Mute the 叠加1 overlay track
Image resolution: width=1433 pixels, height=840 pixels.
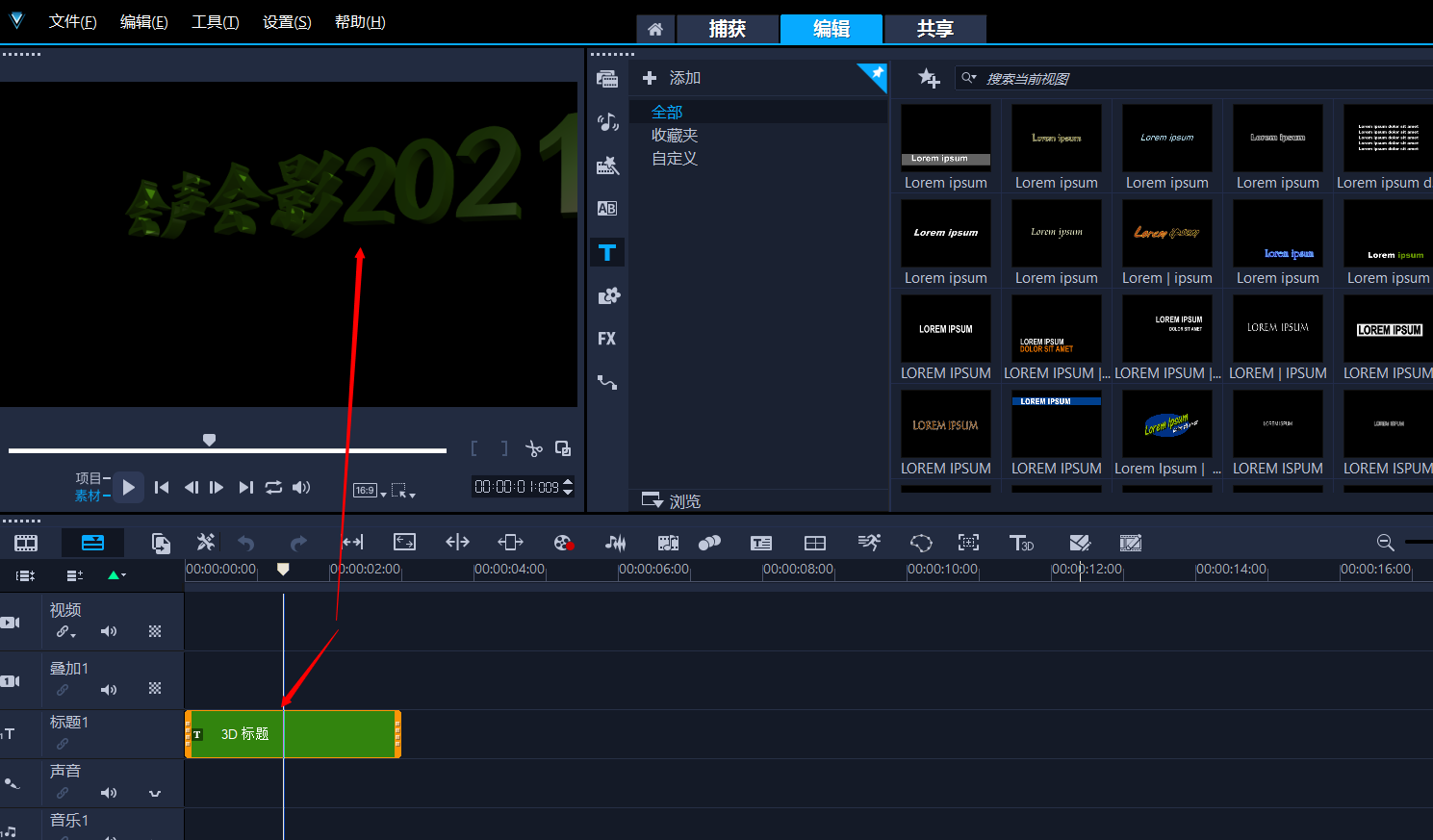pos(109,690)
